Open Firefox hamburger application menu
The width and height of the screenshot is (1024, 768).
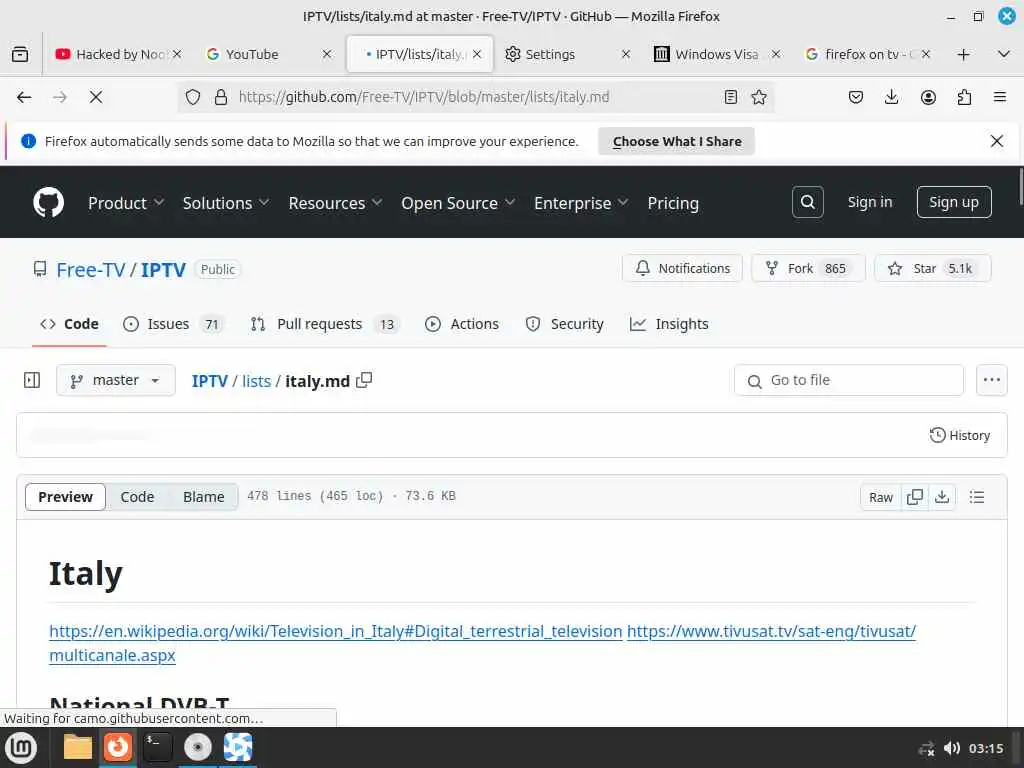(1000, 97)
